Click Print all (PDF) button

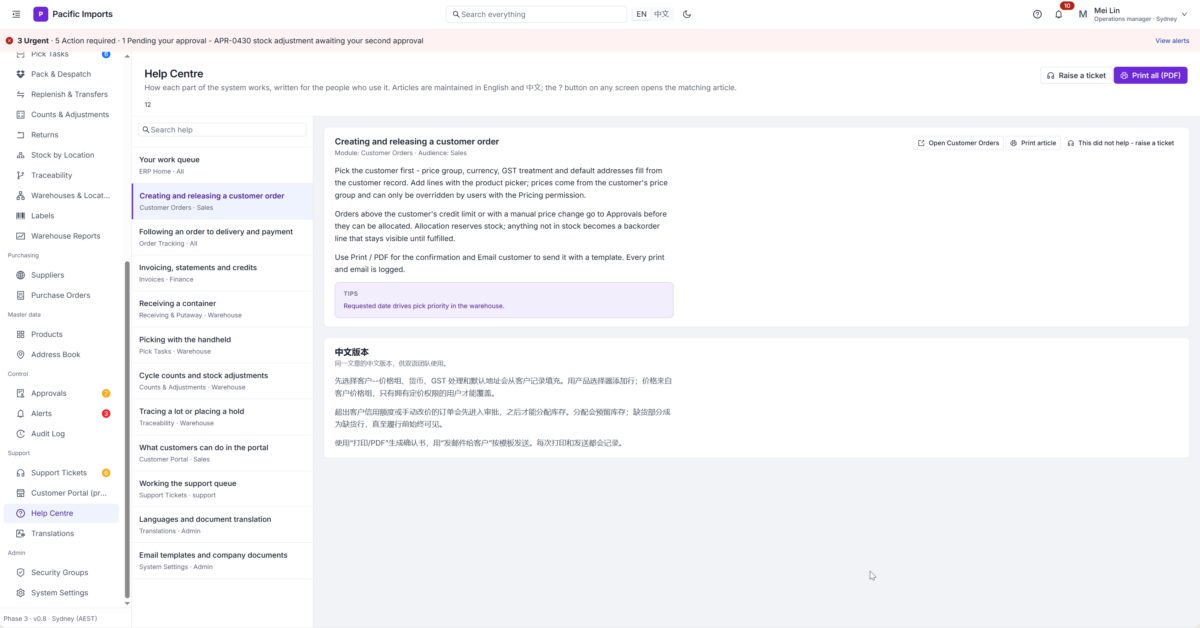(1150, 75)
